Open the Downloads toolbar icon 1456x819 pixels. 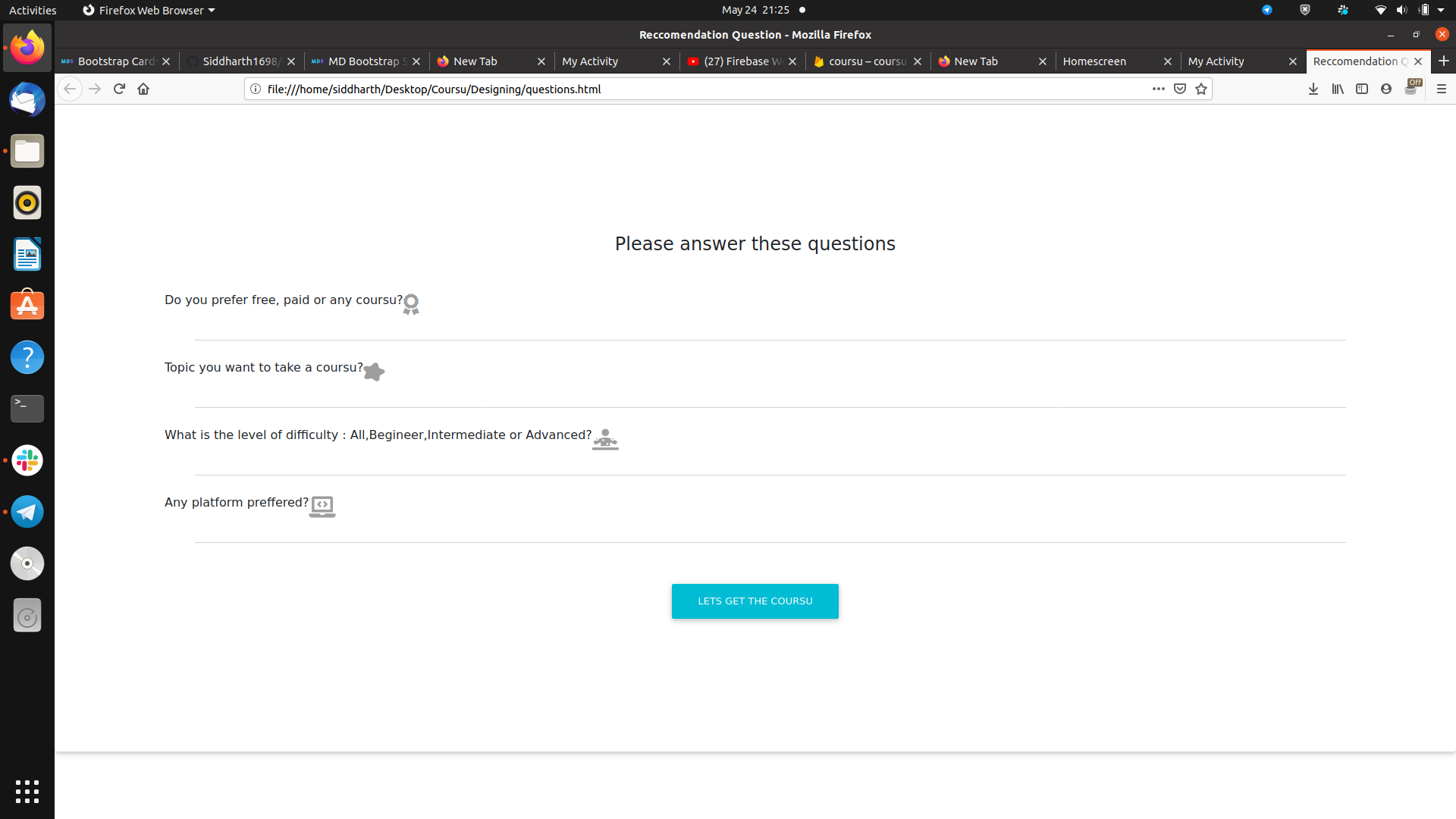click(1313, 89)
